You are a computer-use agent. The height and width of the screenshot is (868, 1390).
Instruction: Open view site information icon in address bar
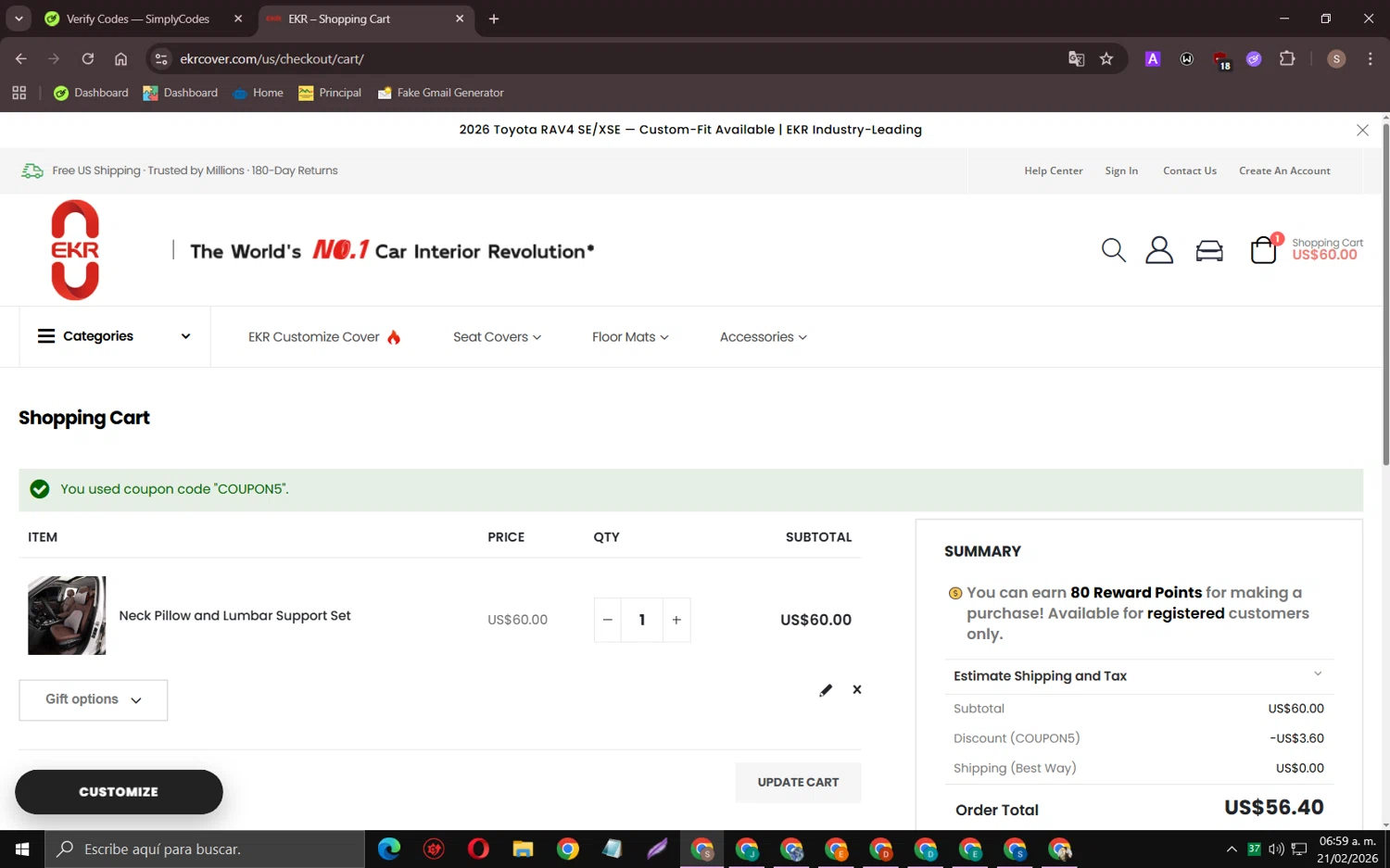(x=160, y=58)
